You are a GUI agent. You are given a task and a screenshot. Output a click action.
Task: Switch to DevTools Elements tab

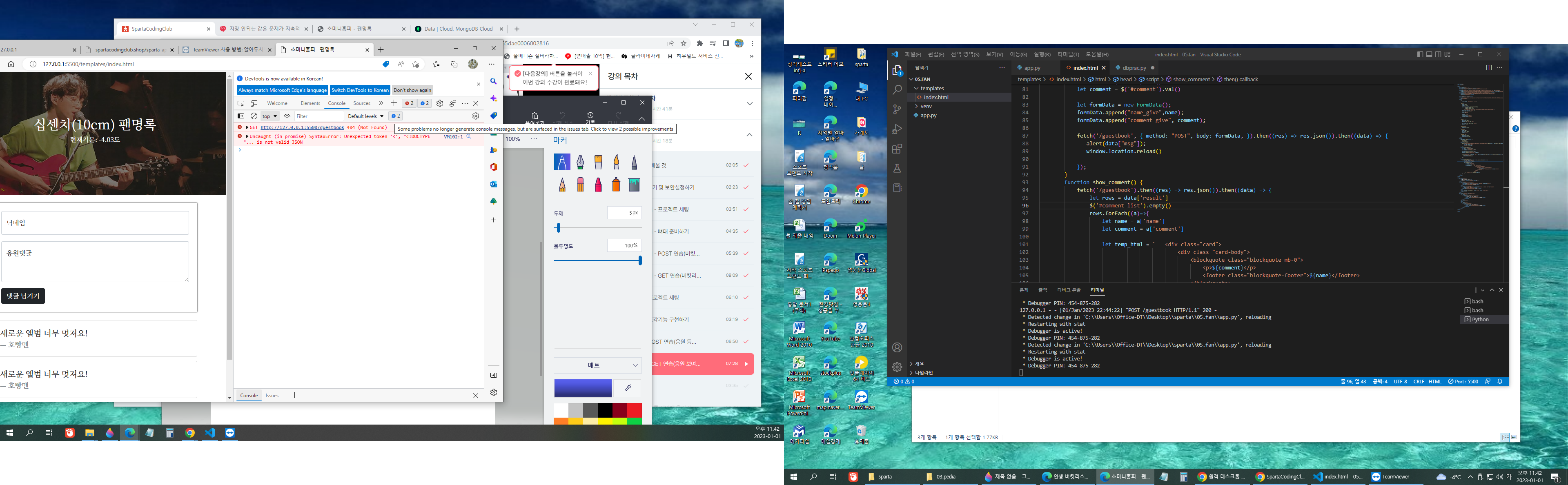tap(310, 103)
